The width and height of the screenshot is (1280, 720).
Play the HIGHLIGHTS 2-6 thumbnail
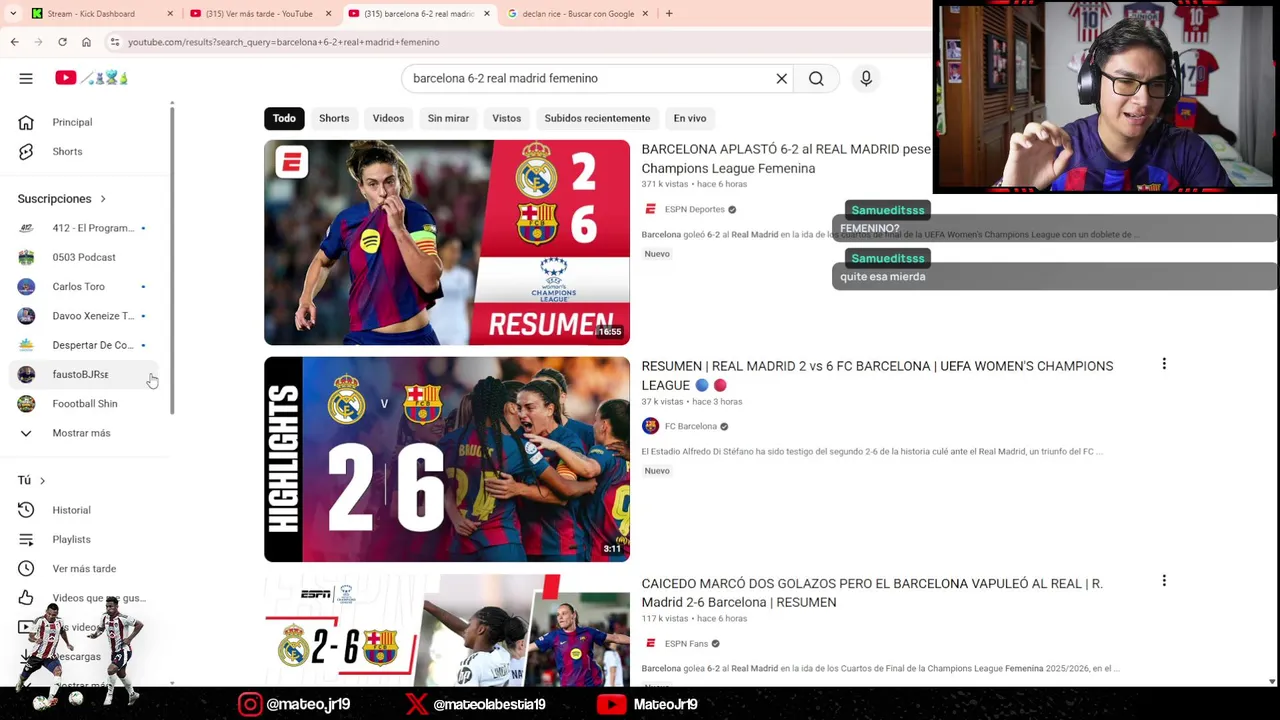pyautogui.click(x=447, y=459)
